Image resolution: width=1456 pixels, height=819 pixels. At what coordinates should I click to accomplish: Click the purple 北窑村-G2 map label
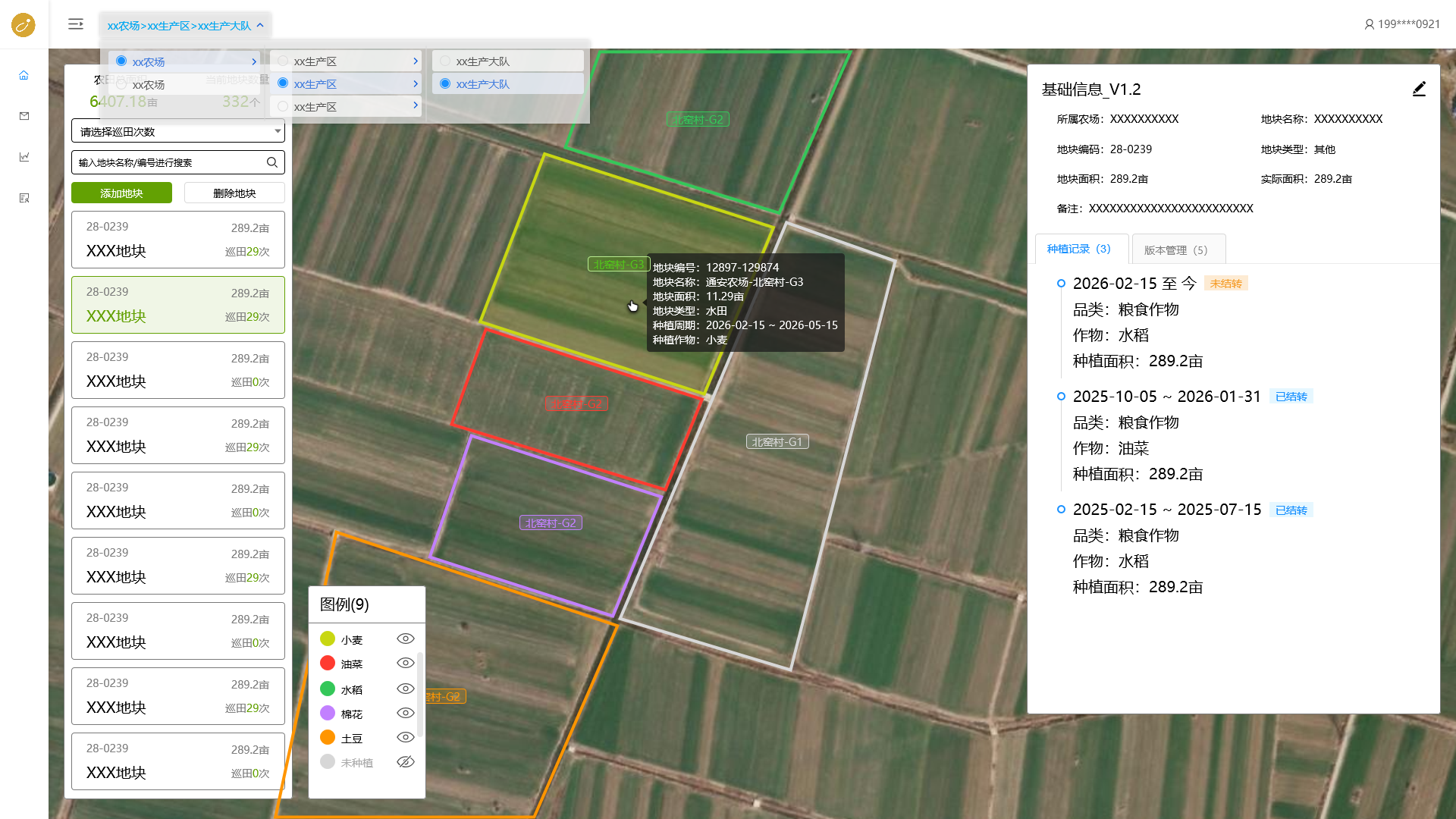click(551, 522)
